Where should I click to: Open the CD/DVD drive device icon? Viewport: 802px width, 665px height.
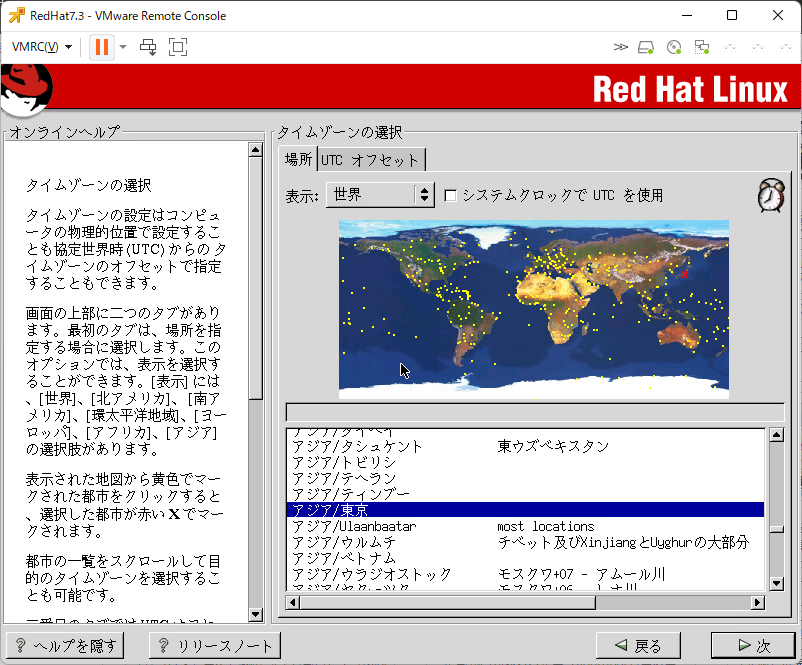point(674,48)
